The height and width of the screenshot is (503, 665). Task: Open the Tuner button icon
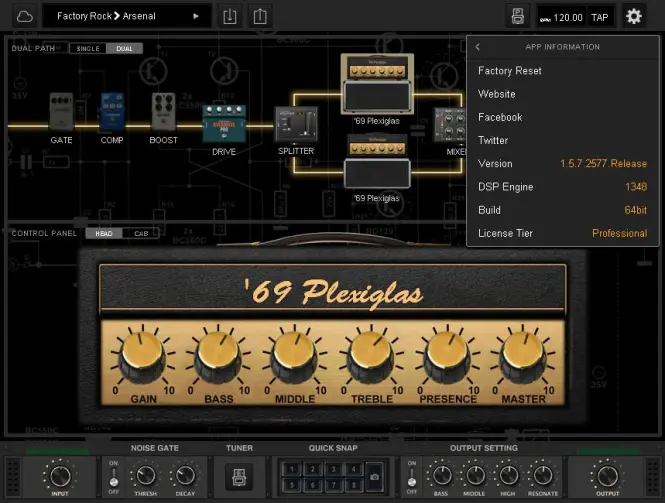coord(239,476)
